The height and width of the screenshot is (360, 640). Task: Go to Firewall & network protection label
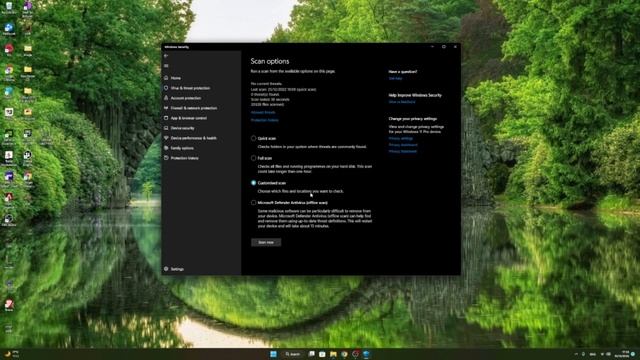pyautogui.click(x=194, y=108)
